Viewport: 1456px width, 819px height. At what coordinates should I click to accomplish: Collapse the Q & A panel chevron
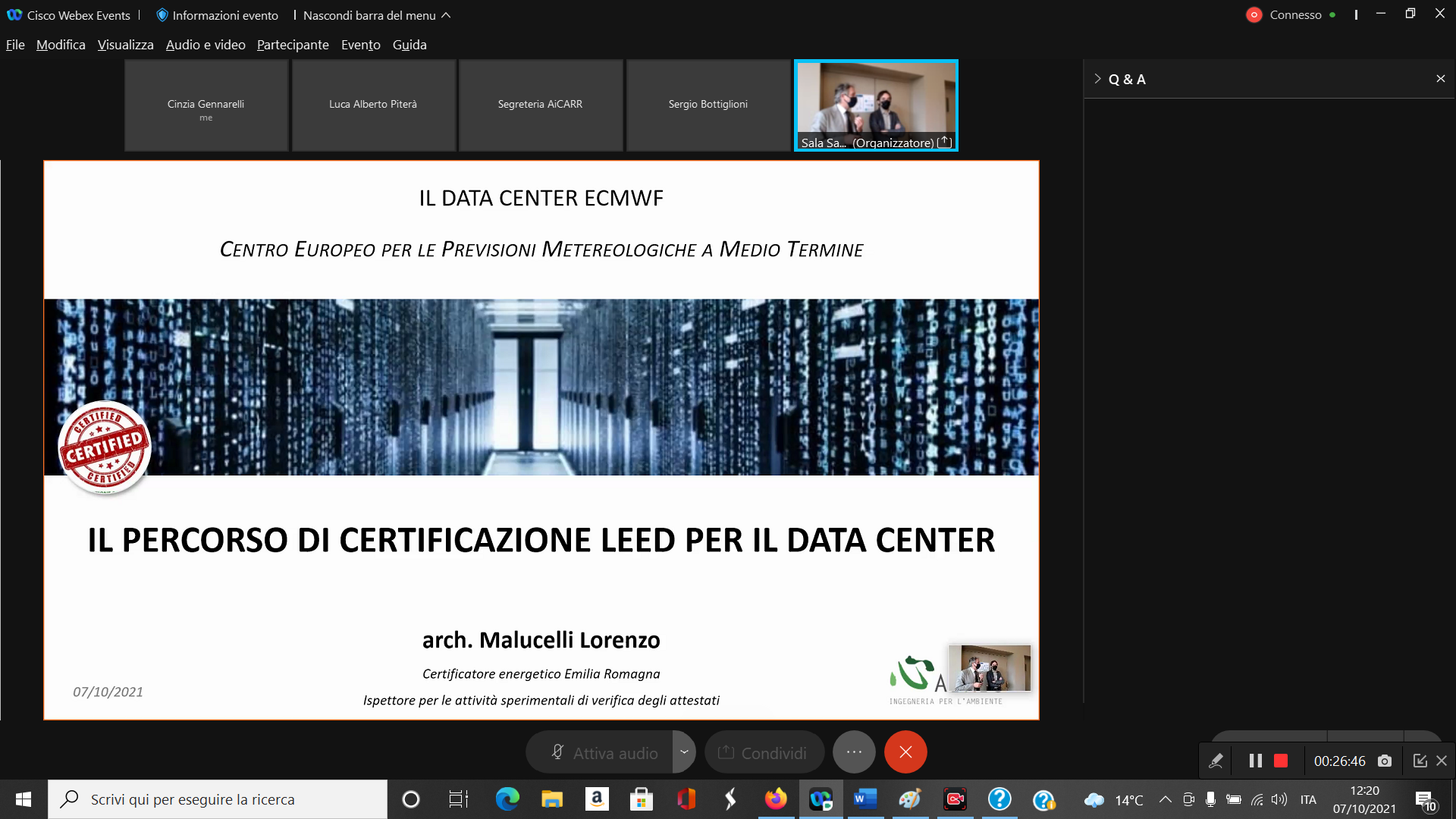tap(1097, 79)
